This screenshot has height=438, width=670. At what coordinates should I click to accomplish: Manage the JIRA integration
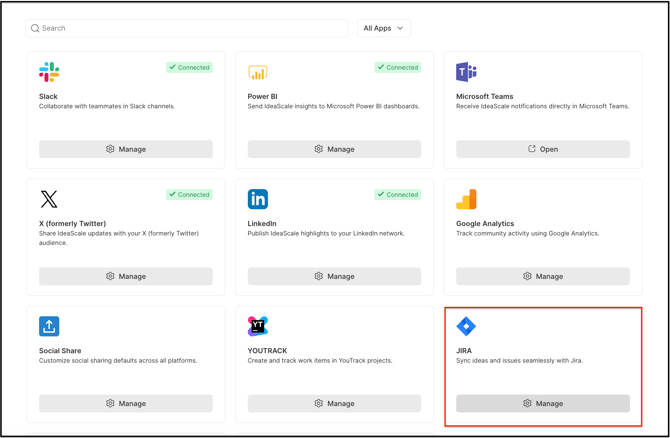coord(543,403)
